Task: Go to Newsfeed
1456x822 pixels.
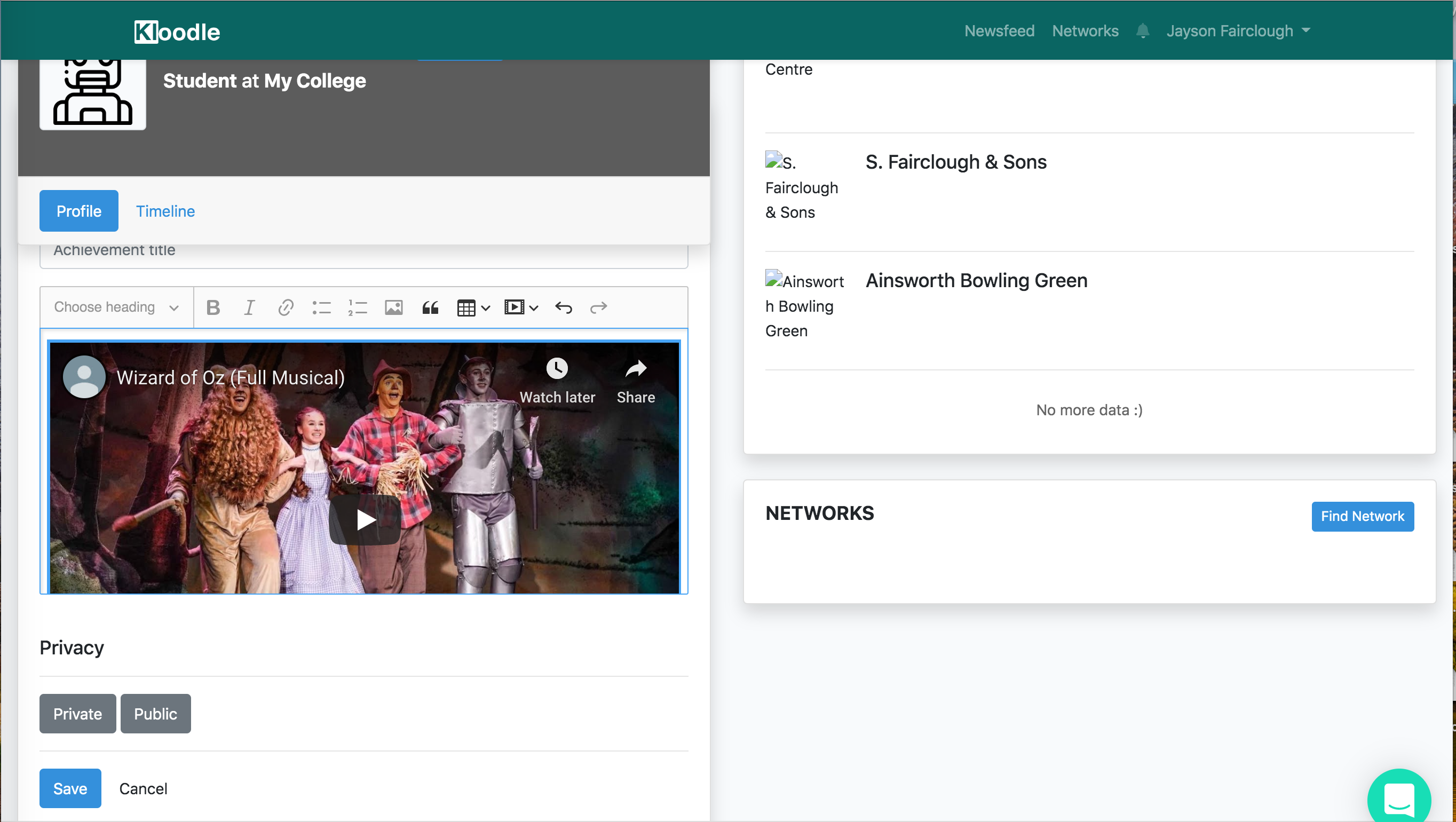Action: [x=999, y=30]
